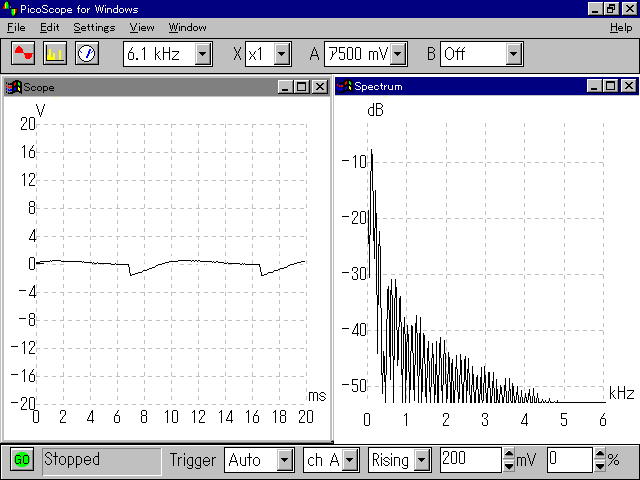Expand the trigger channel ch A dropdown
The height and width of the screenshot is (480, 640).
coord(350,460)
